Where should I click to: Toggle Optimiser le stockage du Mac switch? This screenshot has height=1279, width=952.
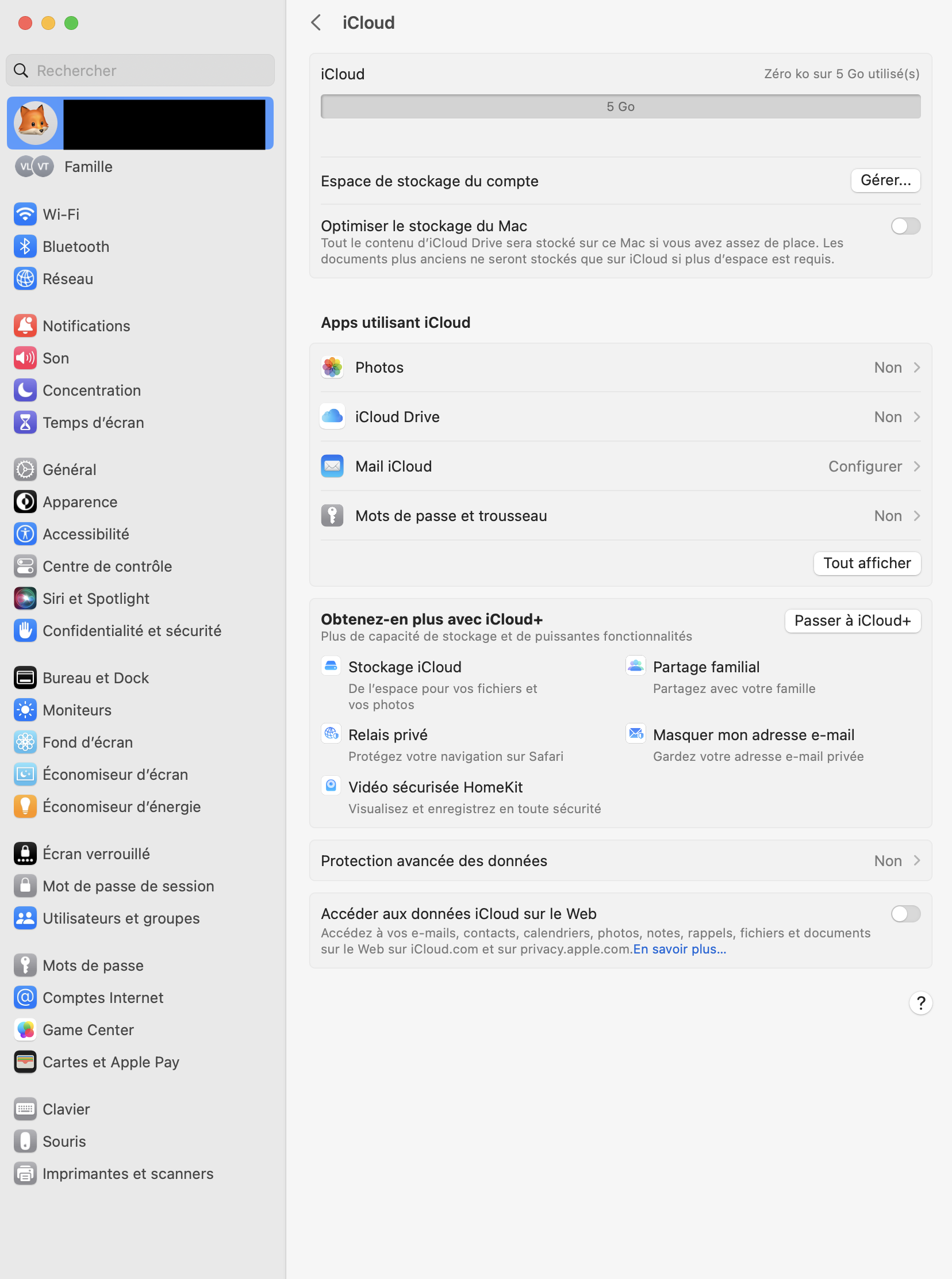(x=905, y=227)
